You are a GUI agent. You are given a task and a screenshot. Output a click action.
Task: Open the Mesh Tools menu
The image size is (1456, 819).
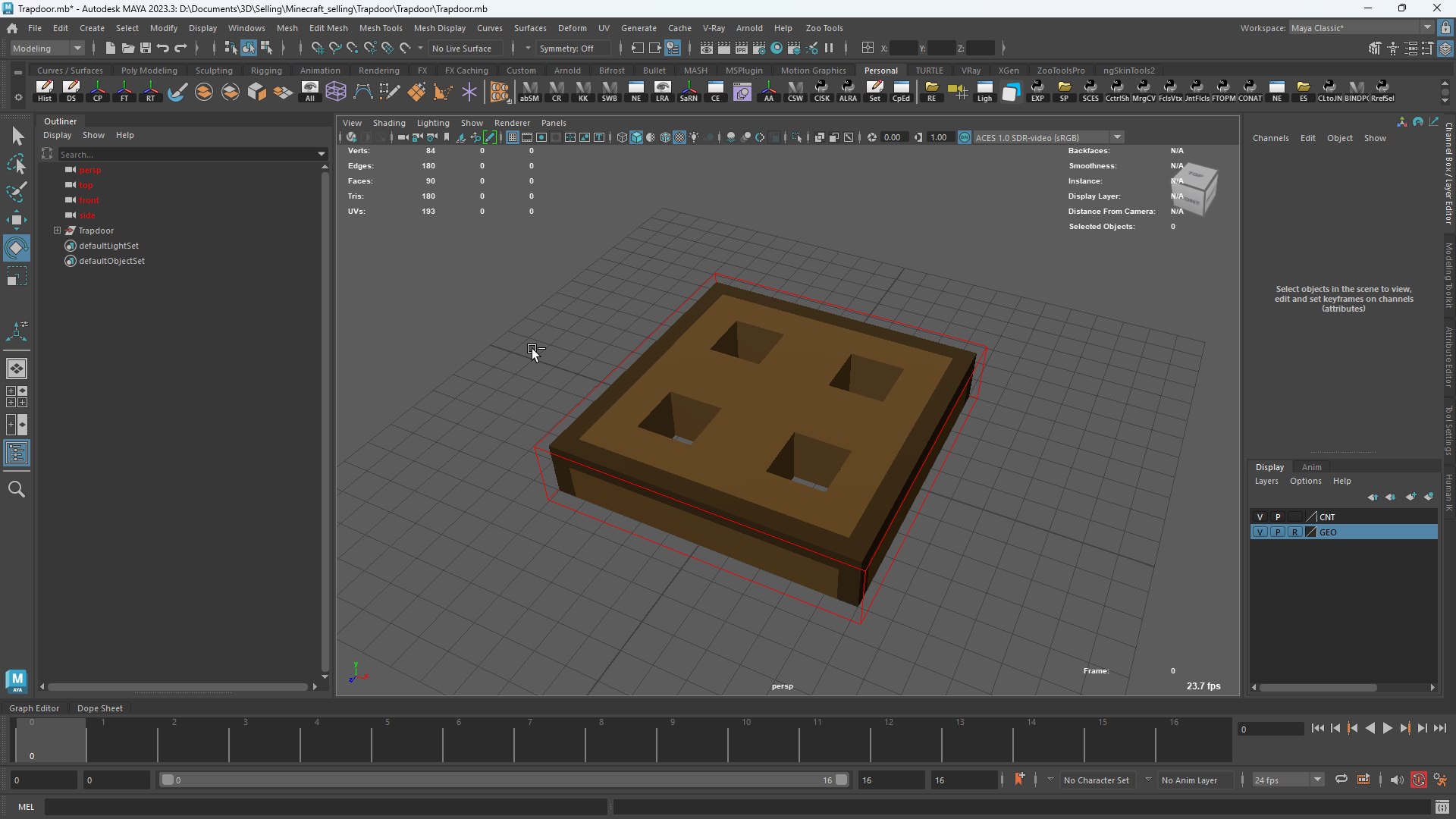tap(381, 28)
